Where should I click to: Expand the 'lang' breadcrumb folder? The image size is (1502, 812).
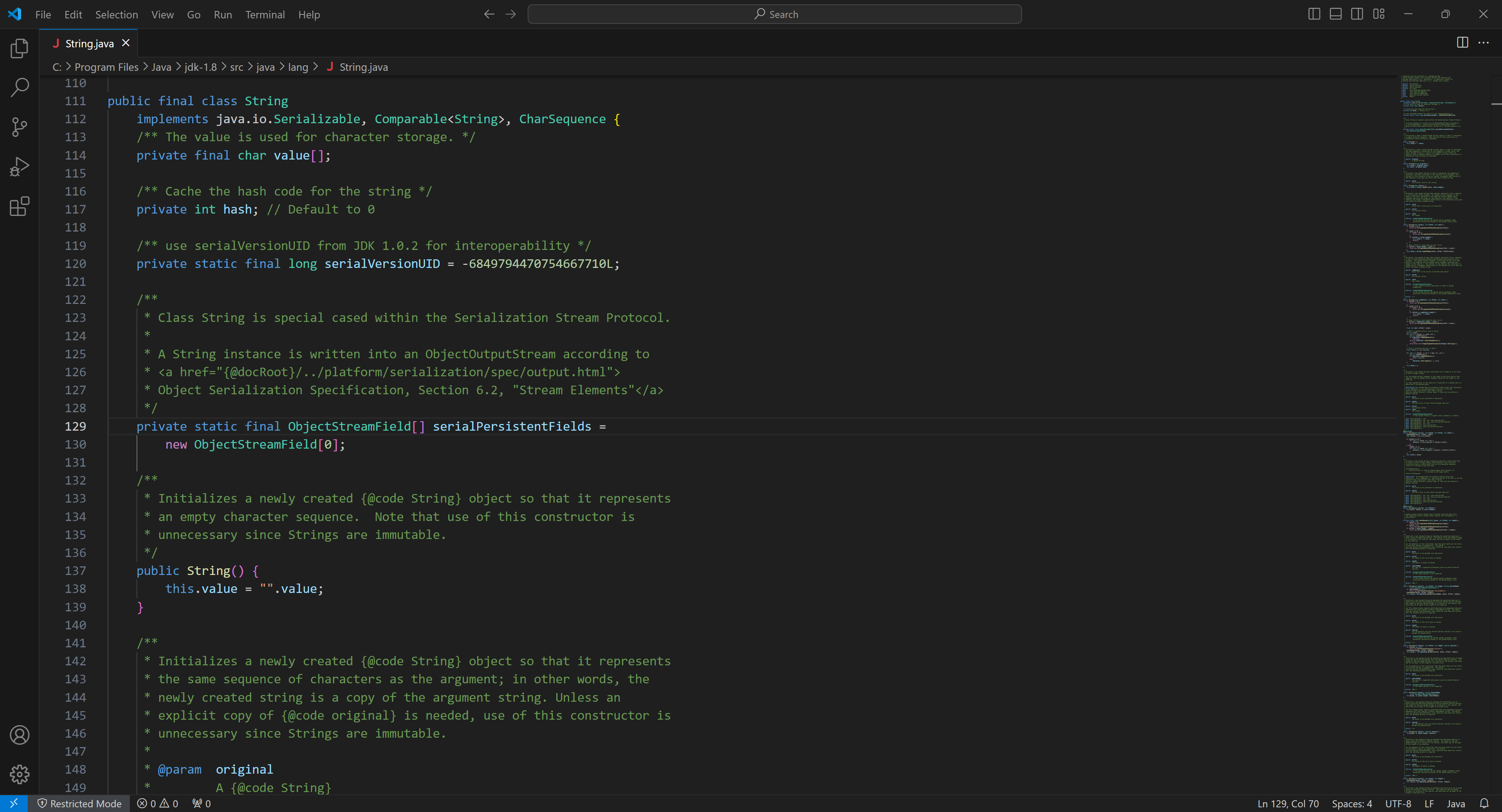click(x=298, y=67)
